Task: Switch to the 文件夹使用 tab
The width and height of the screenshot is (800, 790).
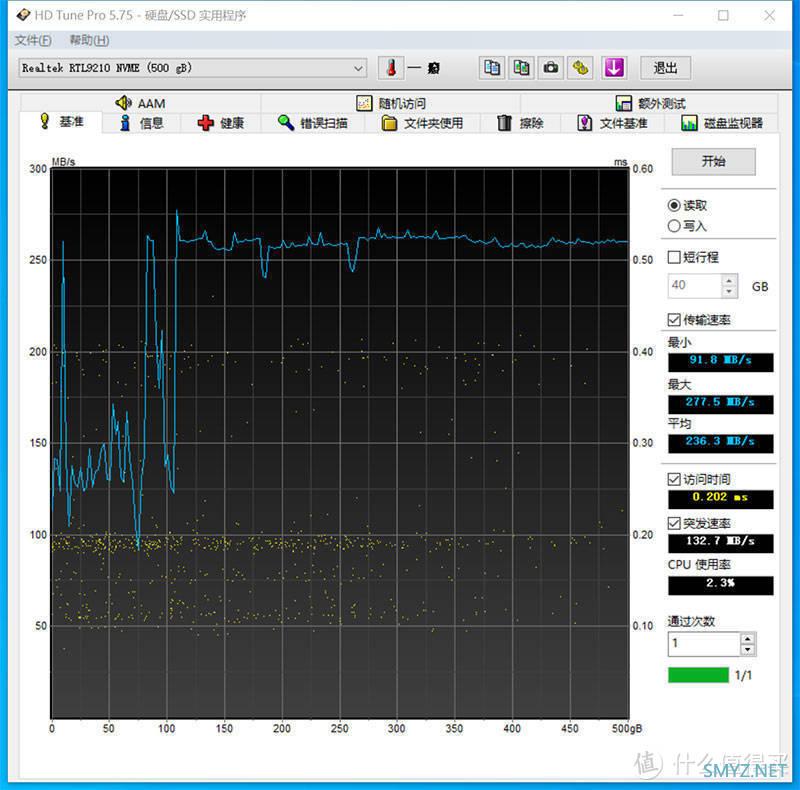Action: click(422, 123)
